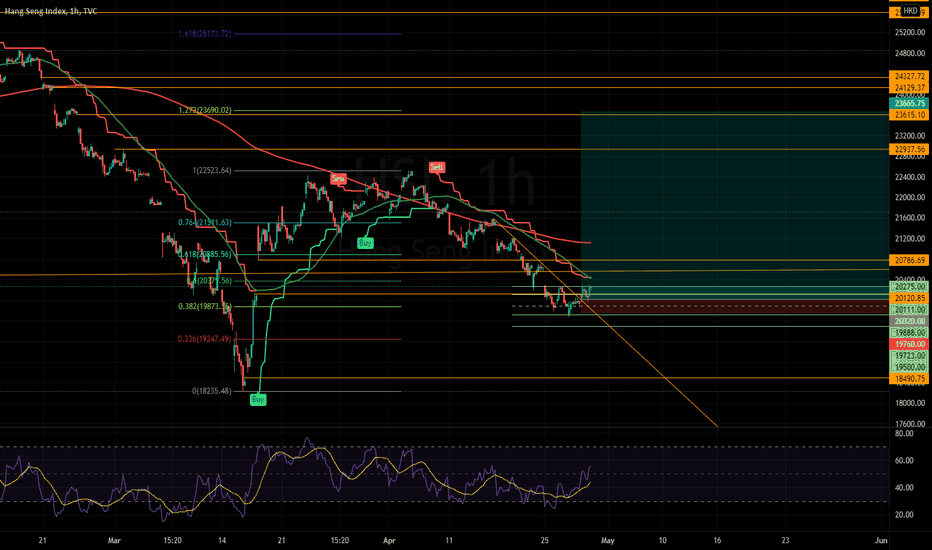Viewport: 932px width, 550px height.
Task: Click the 0.382 Fibonacci level label
Action: (x=205, y=307)
